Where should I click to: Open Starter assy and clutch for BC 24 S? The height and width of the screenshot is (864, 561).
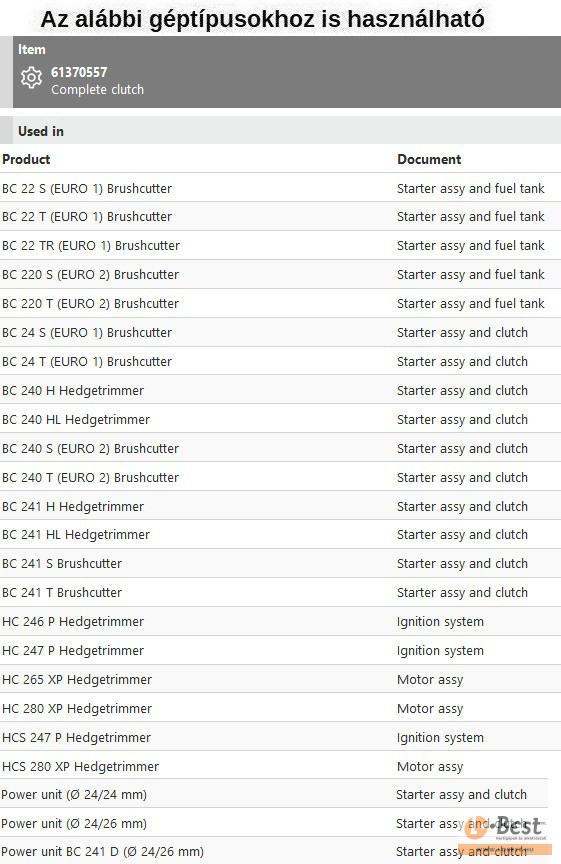(462, 333)
